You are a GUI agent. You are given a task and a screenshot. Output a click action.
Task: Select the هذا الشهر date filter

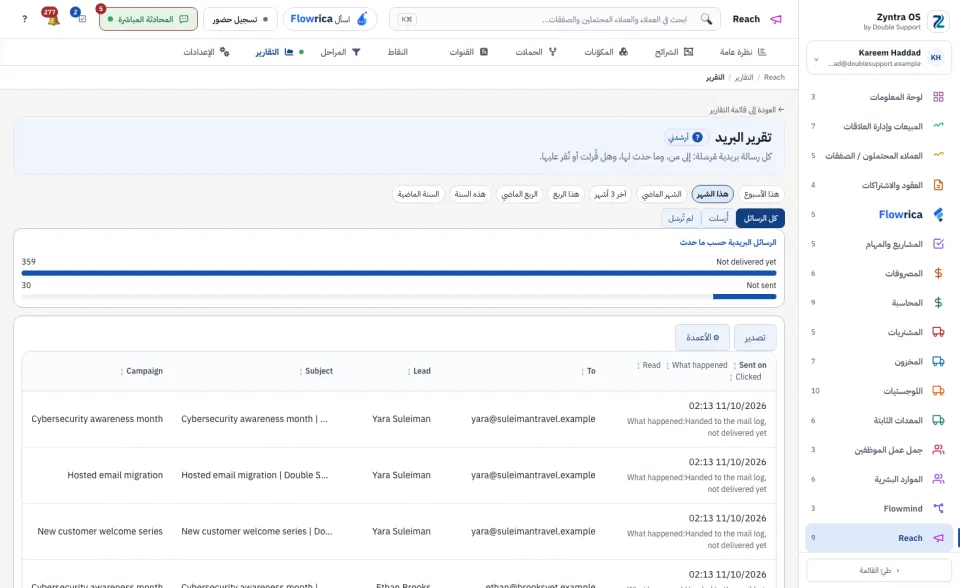pyautogui.click(x=713, y=194)
